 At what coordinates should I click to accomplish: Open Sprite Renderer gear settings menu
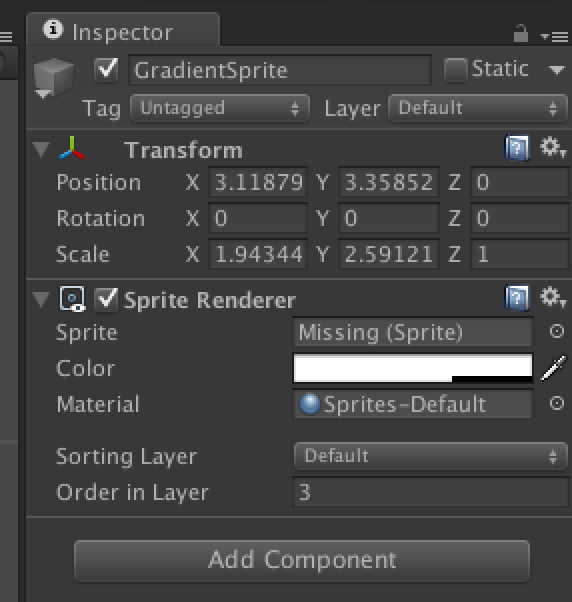[552, 297]
